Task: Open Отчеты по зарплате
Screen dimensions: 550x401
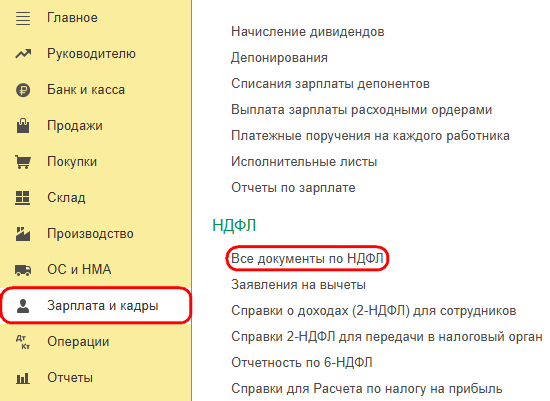Action: click(x=293, y=188)
